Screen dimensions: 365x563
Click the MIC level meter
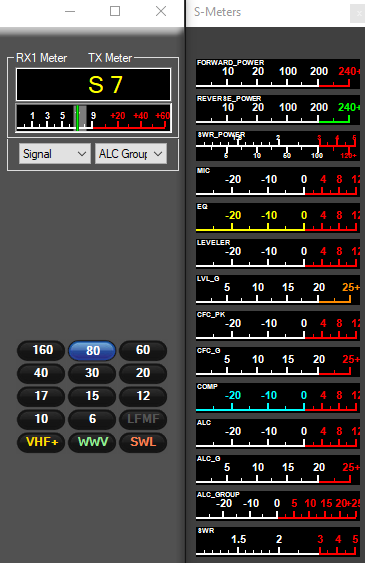[278, 181]
